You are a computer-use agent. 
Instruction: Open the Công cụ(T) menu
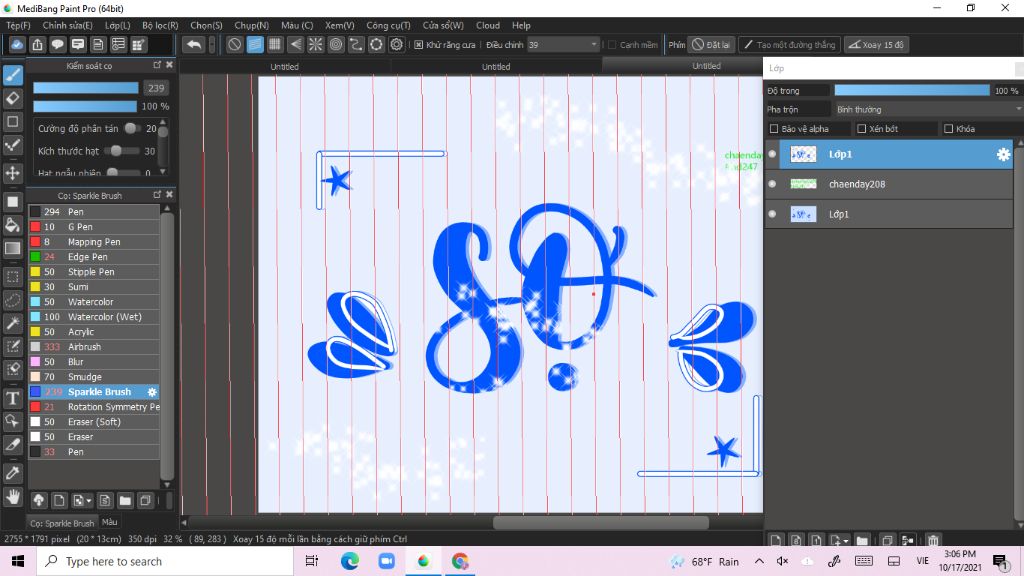388,25
